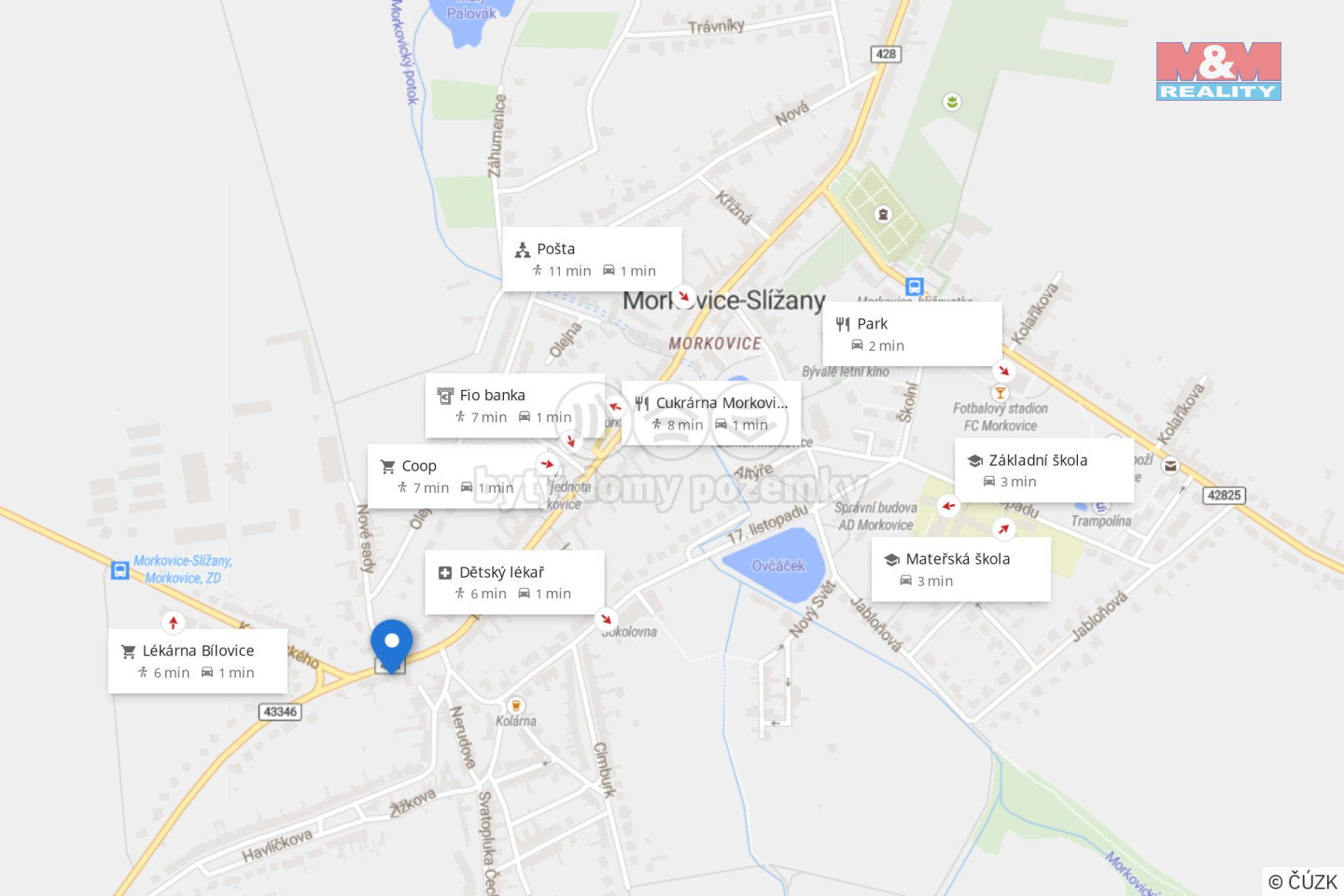Viewport: 1344px width, 896px height.
Task: Click the Coop shopping cart icon
Action: tap(388, 466)
